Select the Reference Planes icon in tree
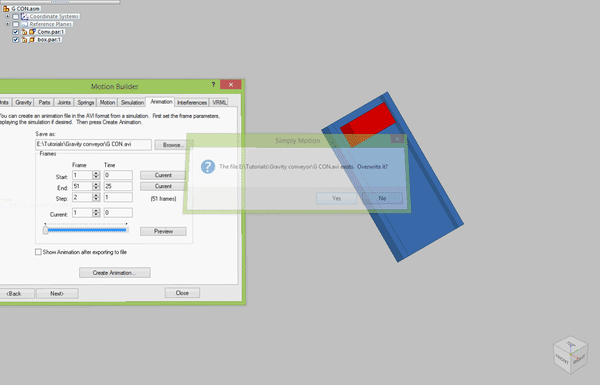Screen dimensions: 600x385 (25, 24)
